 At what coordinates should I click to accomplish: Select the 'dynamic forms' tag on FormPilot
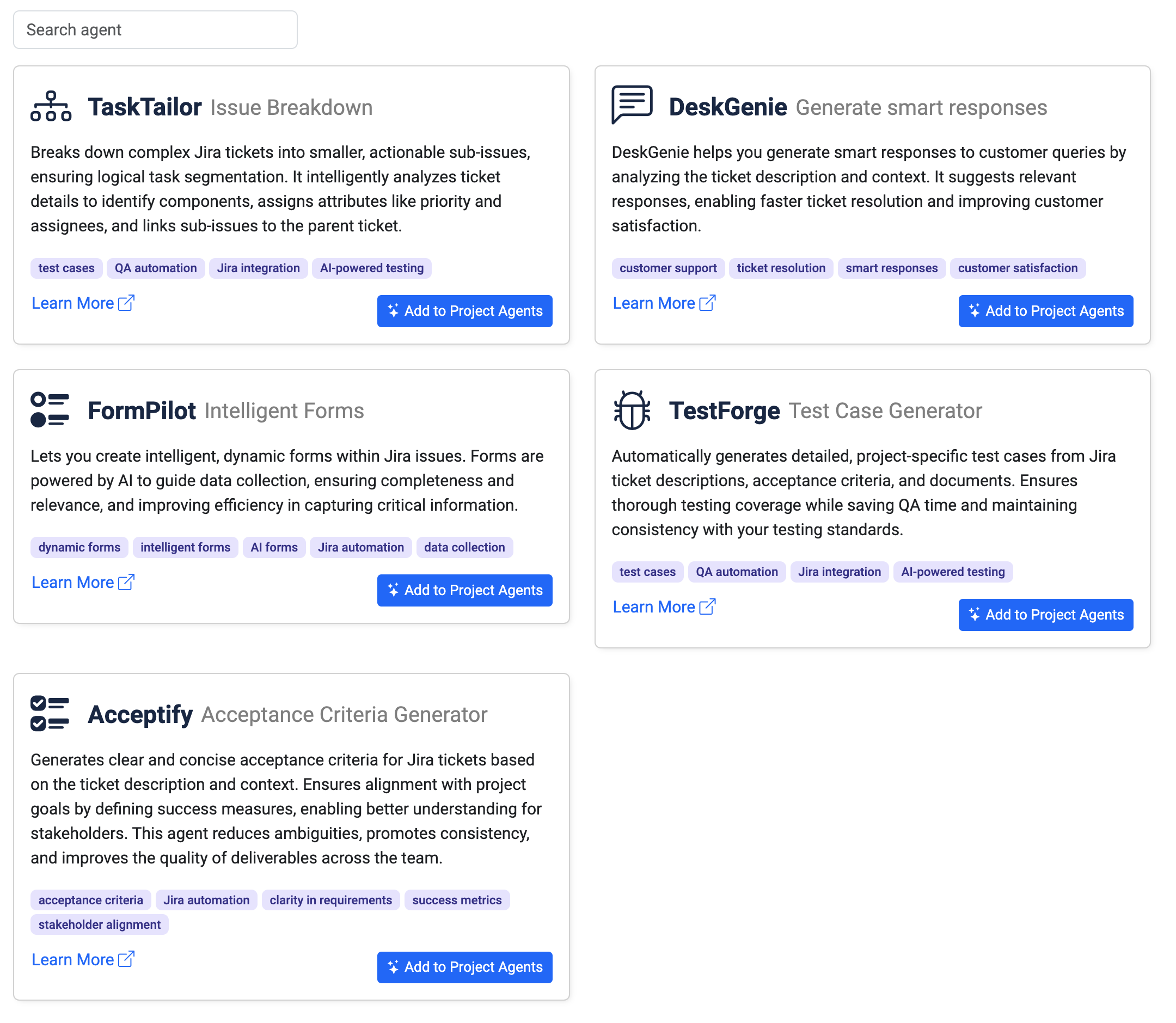pos(79,548)
